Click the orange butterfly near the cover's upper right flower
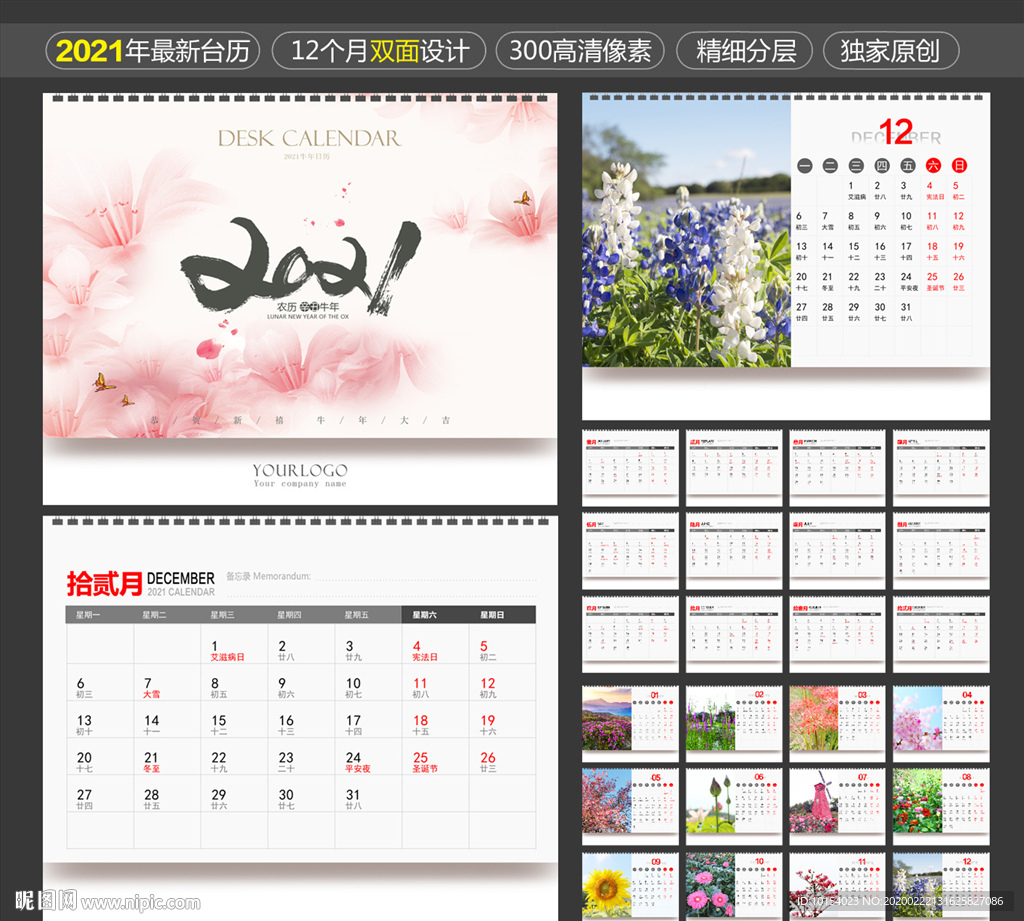Screen dimensions: 1024x921 tap(522, 198)
